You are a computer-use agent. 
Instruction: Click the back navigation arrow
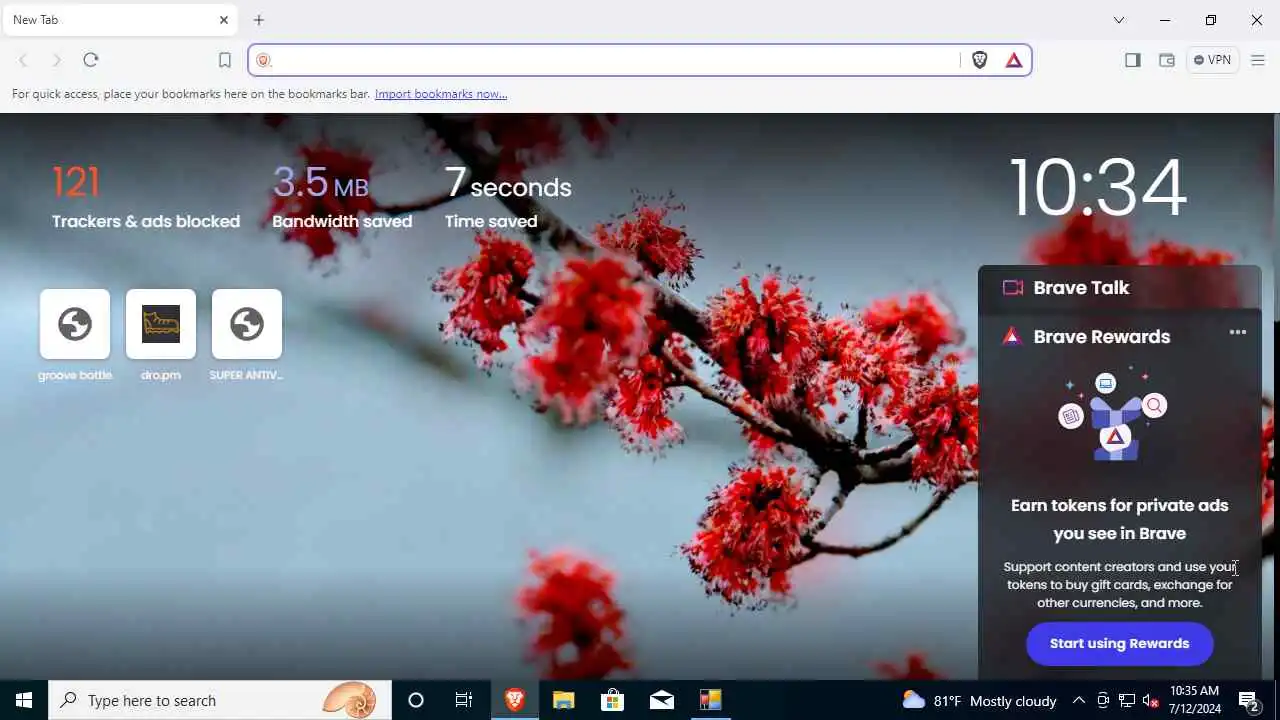pyautogui.click(x=23, y=60)
